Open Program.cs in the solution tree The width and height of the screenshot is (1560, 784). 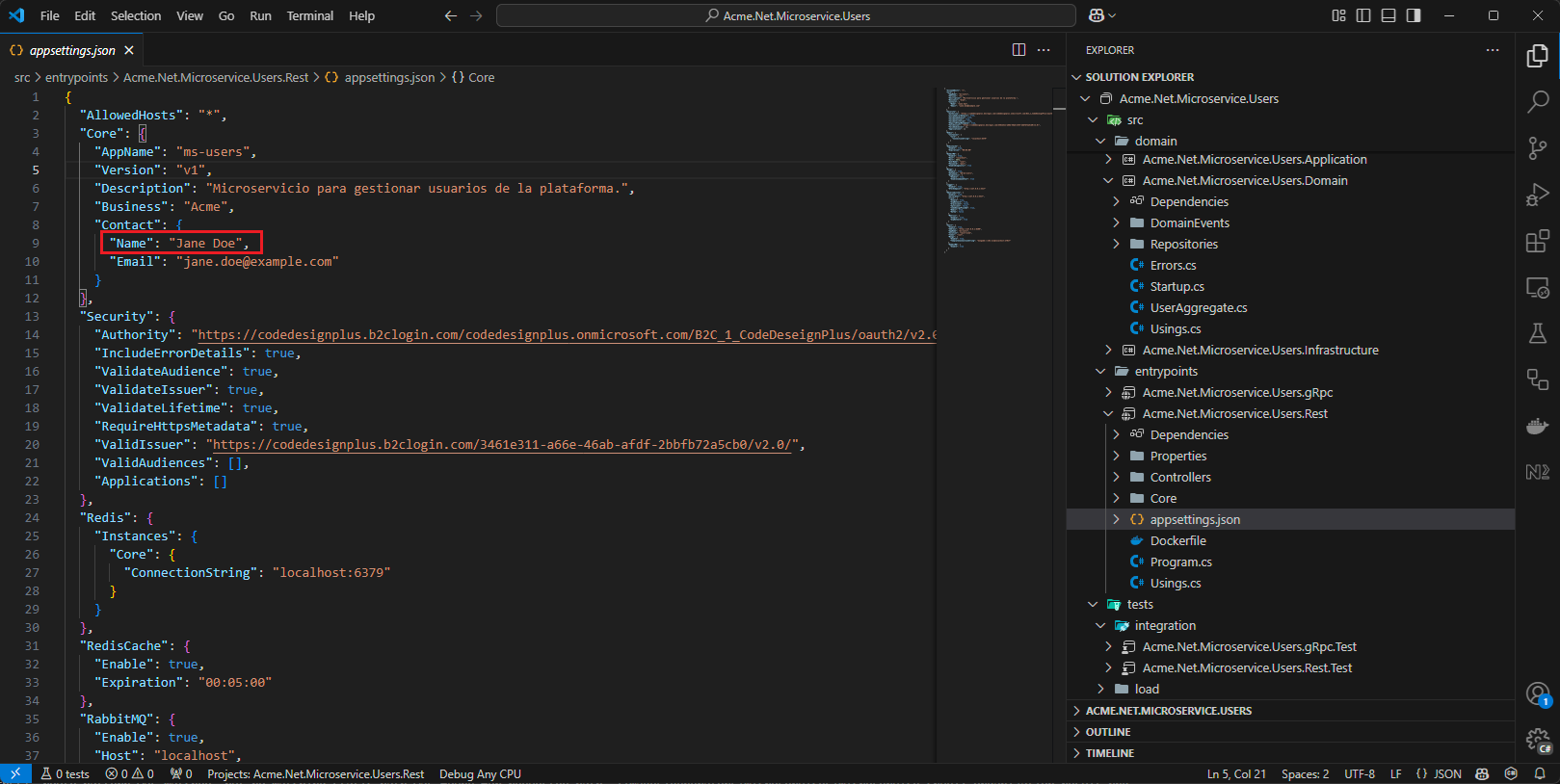coord(1181,562)
